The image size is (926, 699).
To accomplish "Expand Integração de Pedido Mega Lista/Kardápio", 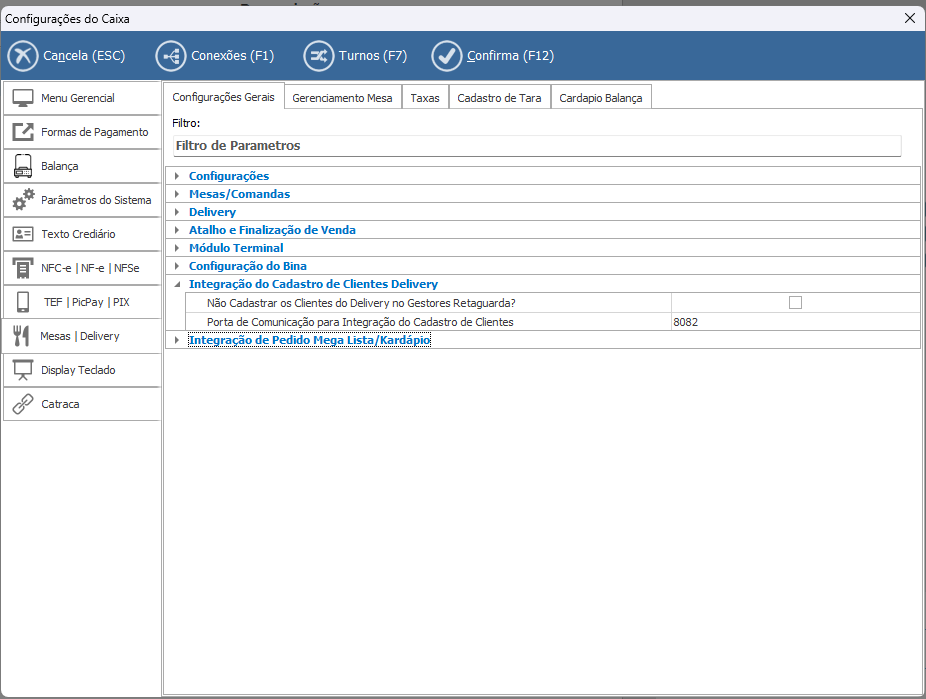I will (x=177, y=340).
